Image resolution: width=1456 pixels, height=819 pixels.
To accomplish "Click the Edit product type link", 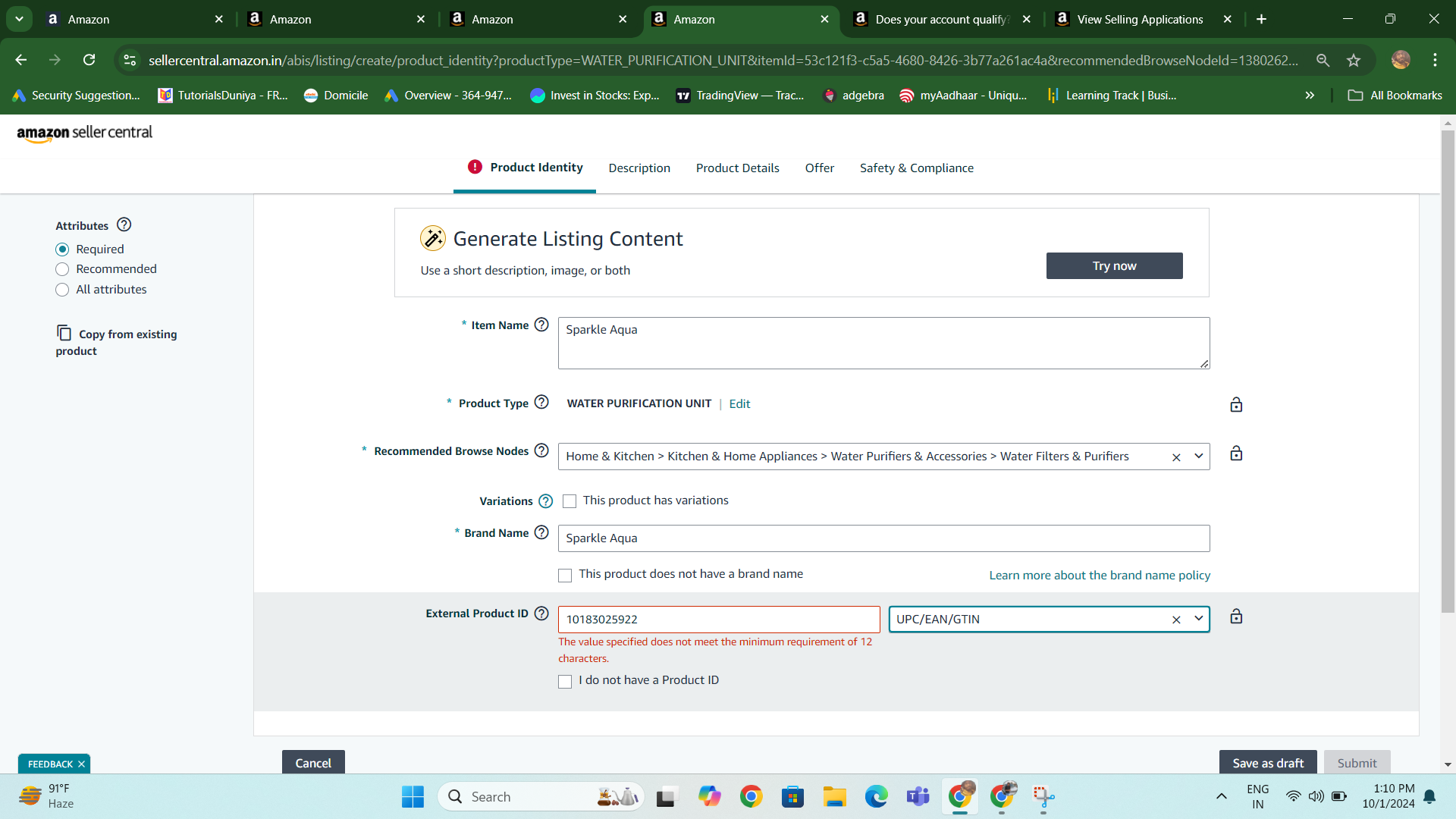I will tap(739, 404).
